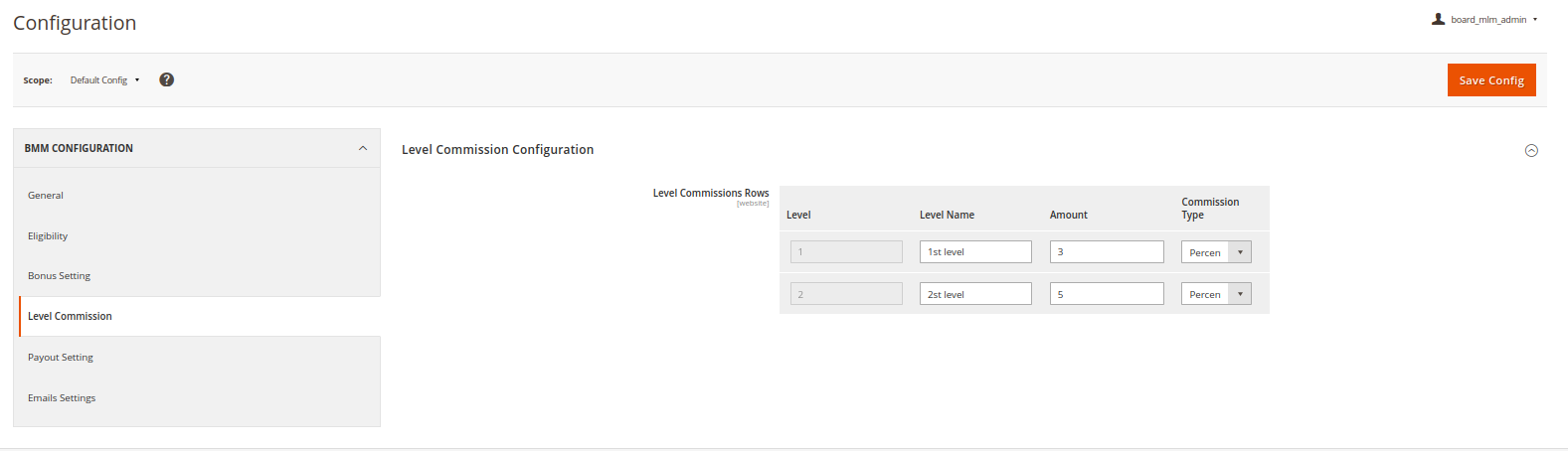
Task: Open the board_mlm_admin account menu
Action: 1488,20
